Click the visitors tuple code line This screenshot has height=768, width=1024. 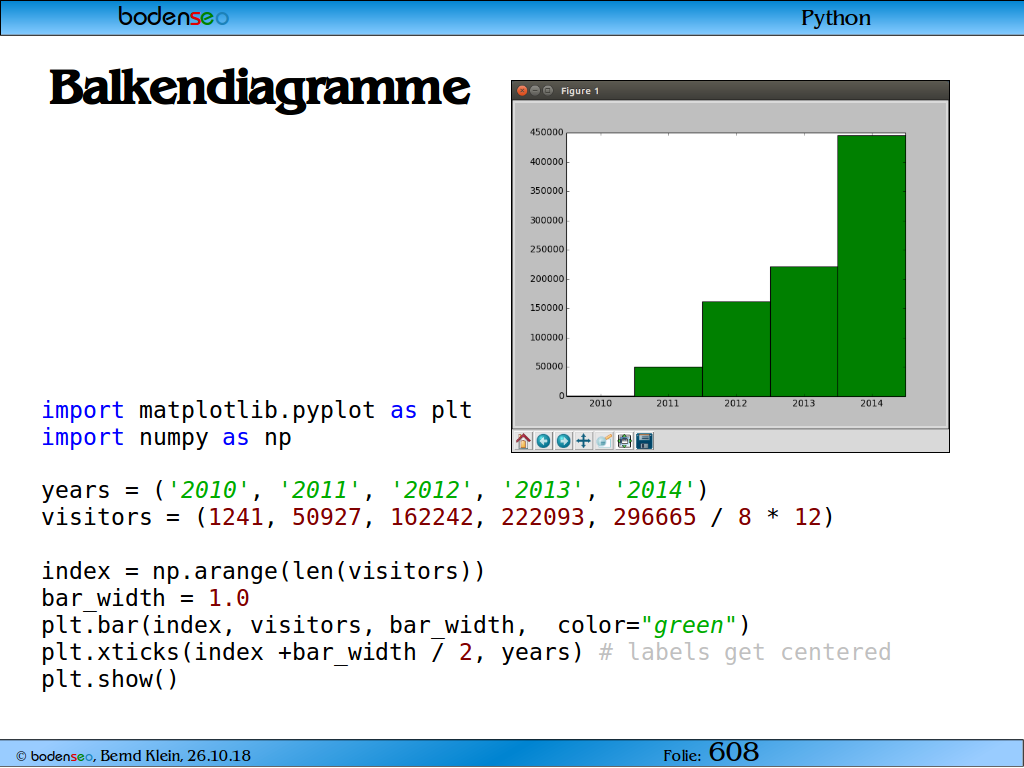click(438, 517)
